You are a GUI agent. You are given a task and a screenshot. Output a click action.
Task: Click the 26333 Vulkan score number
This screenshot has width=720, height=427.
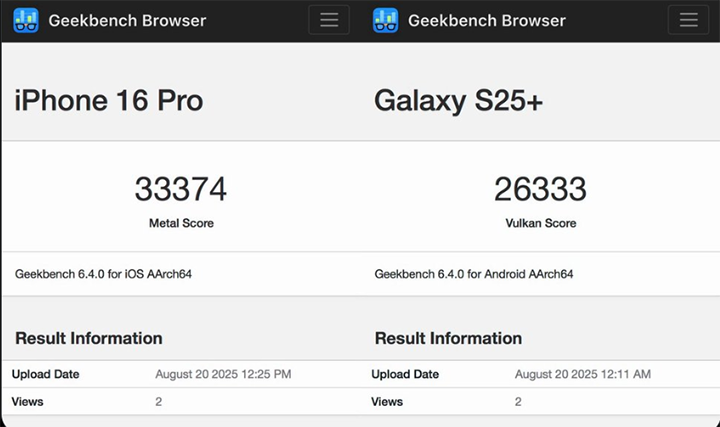pos(540,189)
